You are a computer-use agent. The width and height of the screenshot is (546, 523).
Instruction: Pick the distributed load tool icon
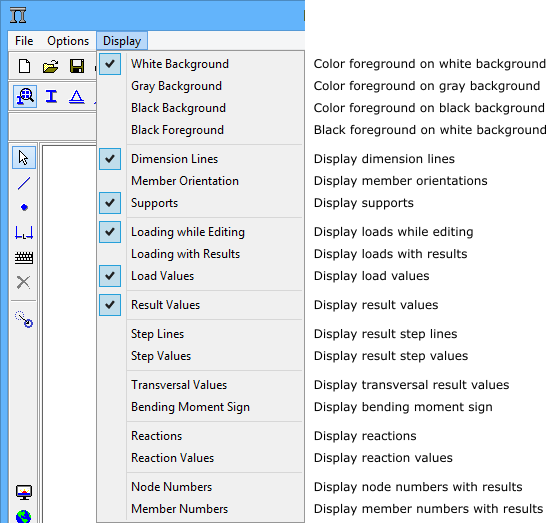point(24,258)
